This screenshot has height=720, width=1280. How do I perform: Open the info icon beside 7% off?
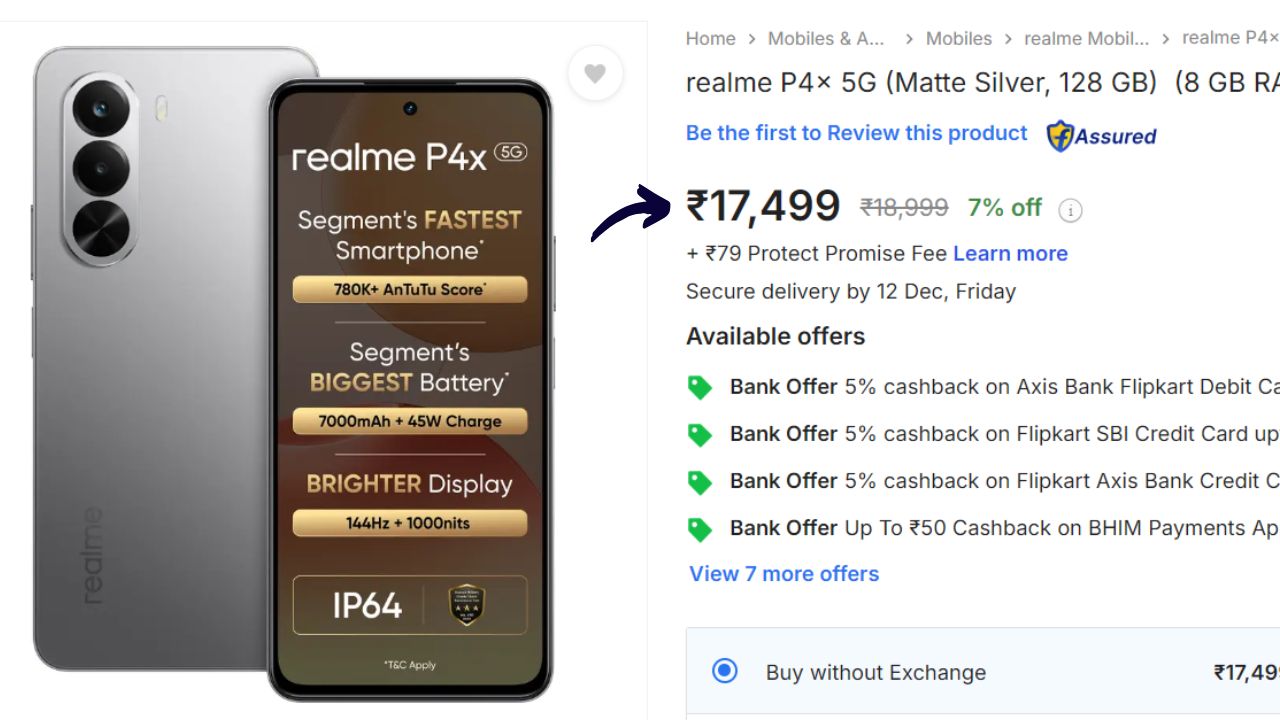pyautogui.click(x=1069, y=210)
